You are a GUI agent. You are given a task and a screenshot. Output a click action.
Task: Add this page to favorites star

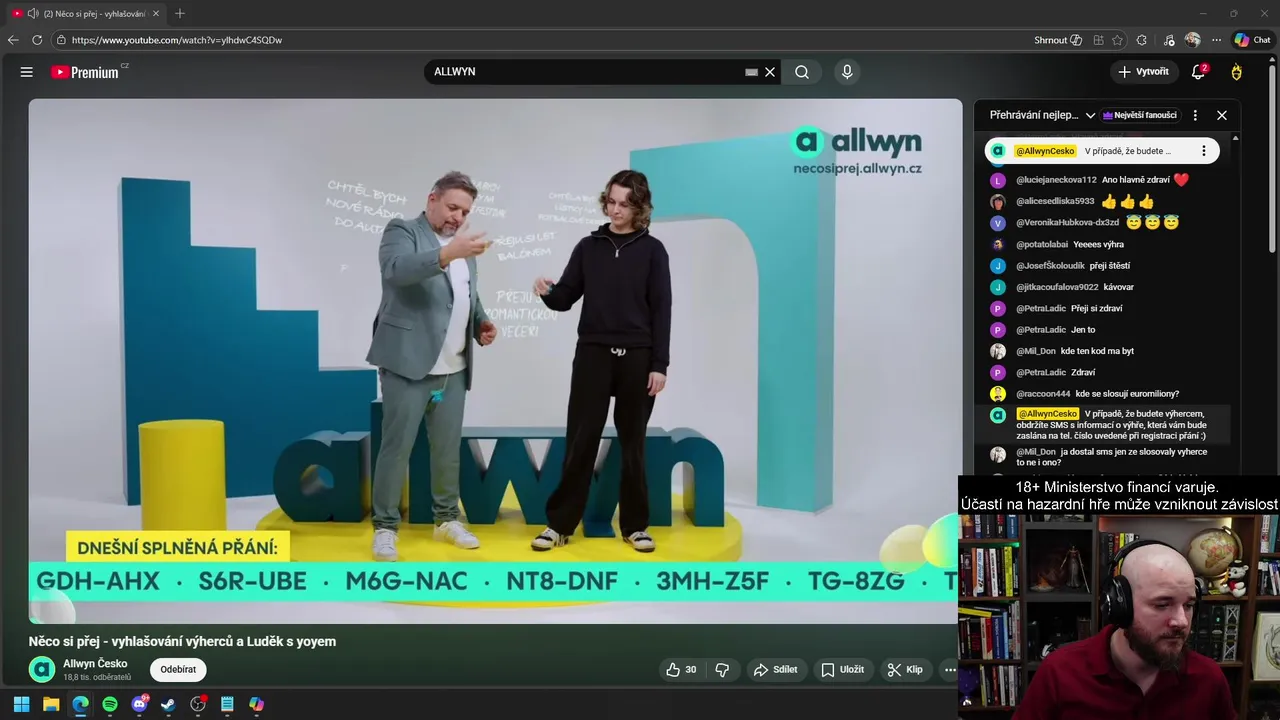(x=1117, y=40)
